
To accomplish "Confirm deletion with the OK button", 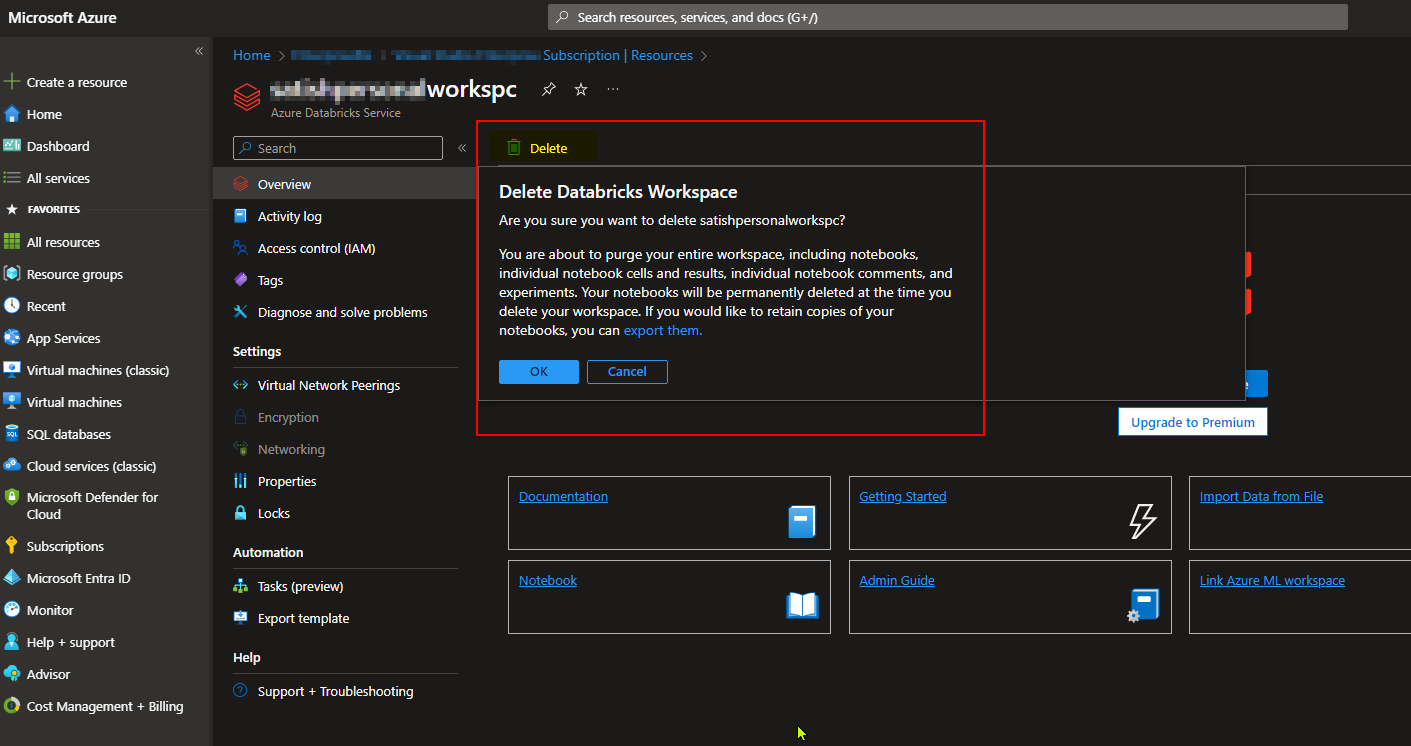I will tap(538, 371).
